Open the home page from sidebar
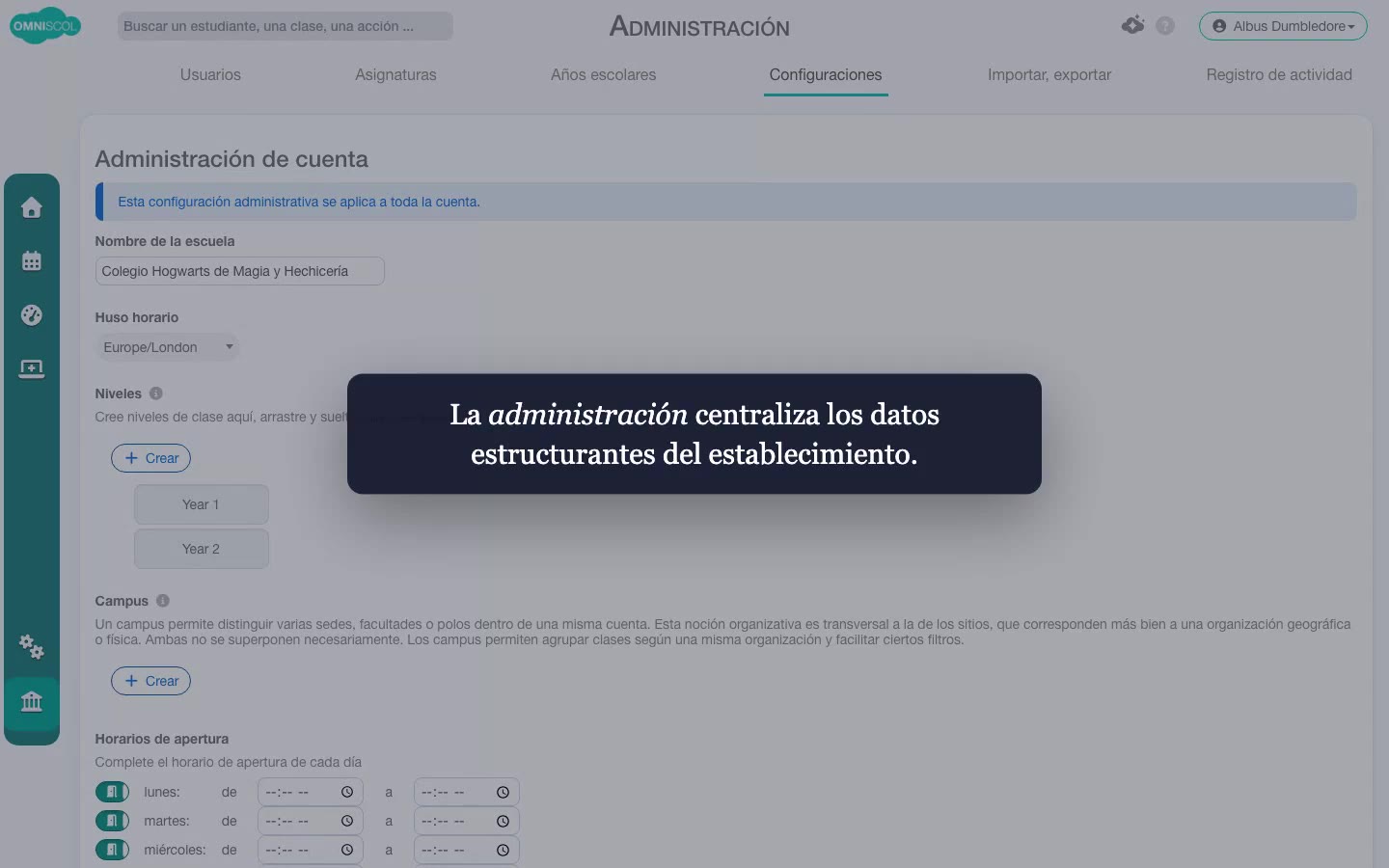Viewport: 1389px width, 868px height. coord(32,207)
